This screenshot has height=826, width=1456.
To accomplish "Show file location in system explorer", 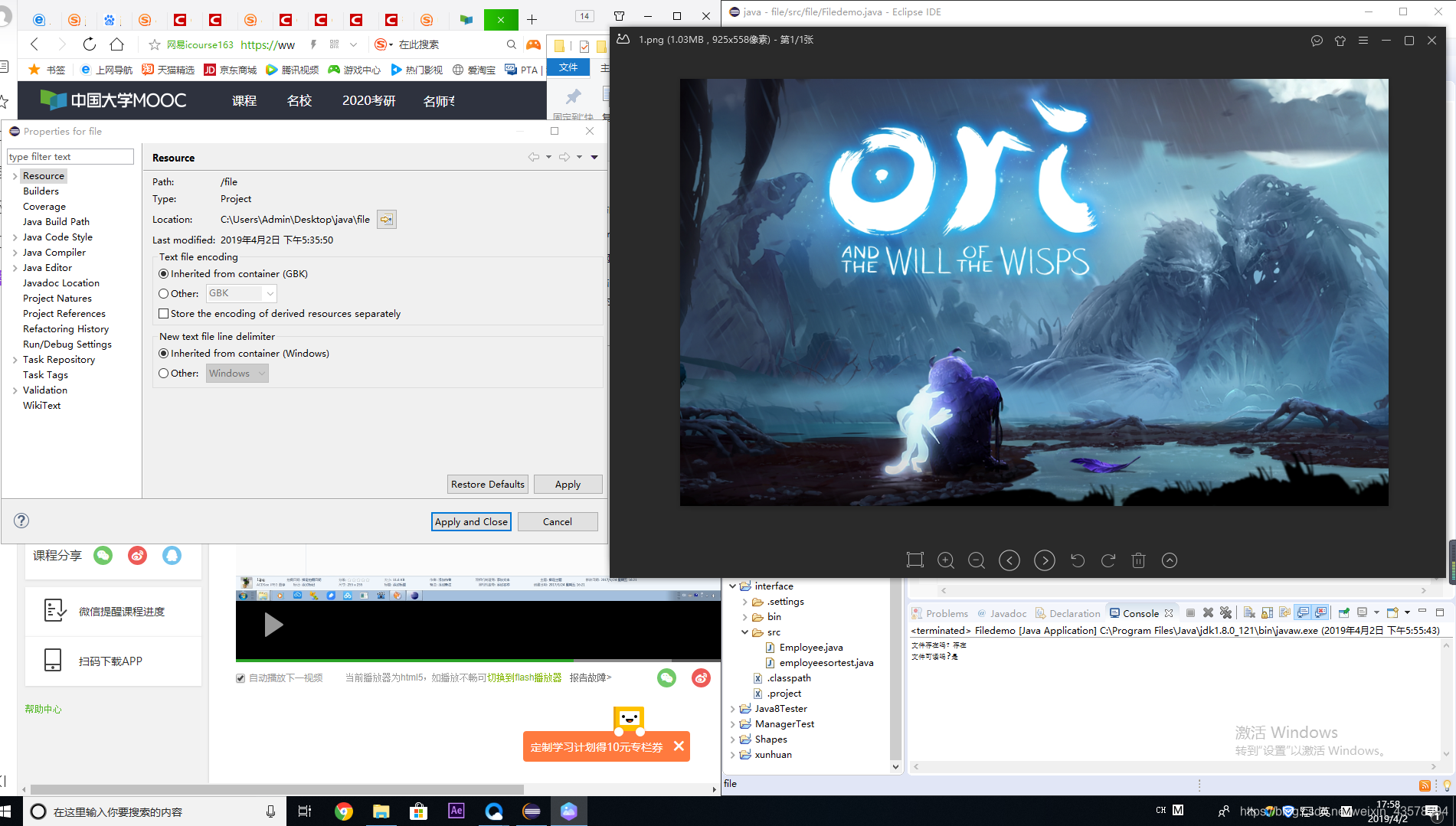I will pos(387,220).
